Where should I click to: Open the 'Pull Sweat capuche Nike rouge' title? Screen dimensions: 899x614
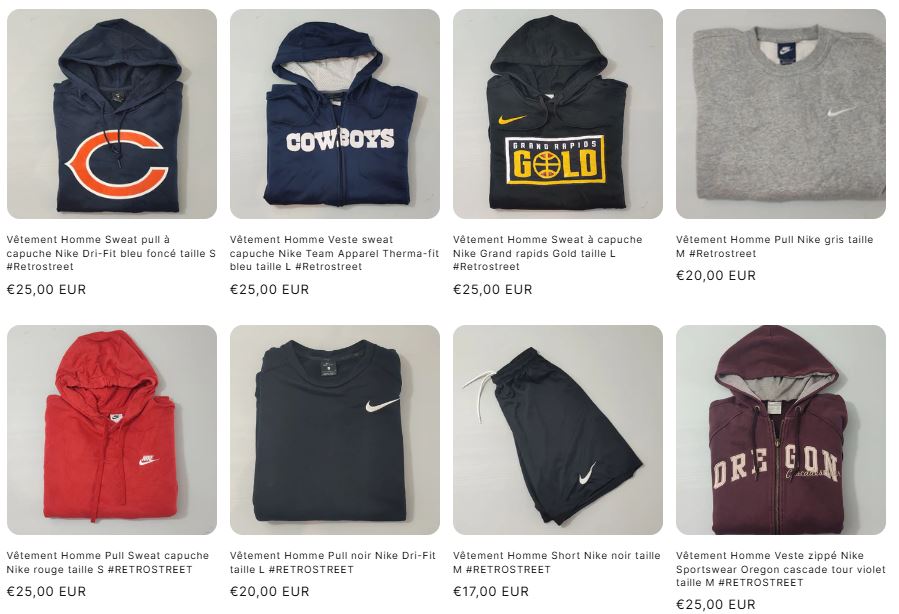108,562
